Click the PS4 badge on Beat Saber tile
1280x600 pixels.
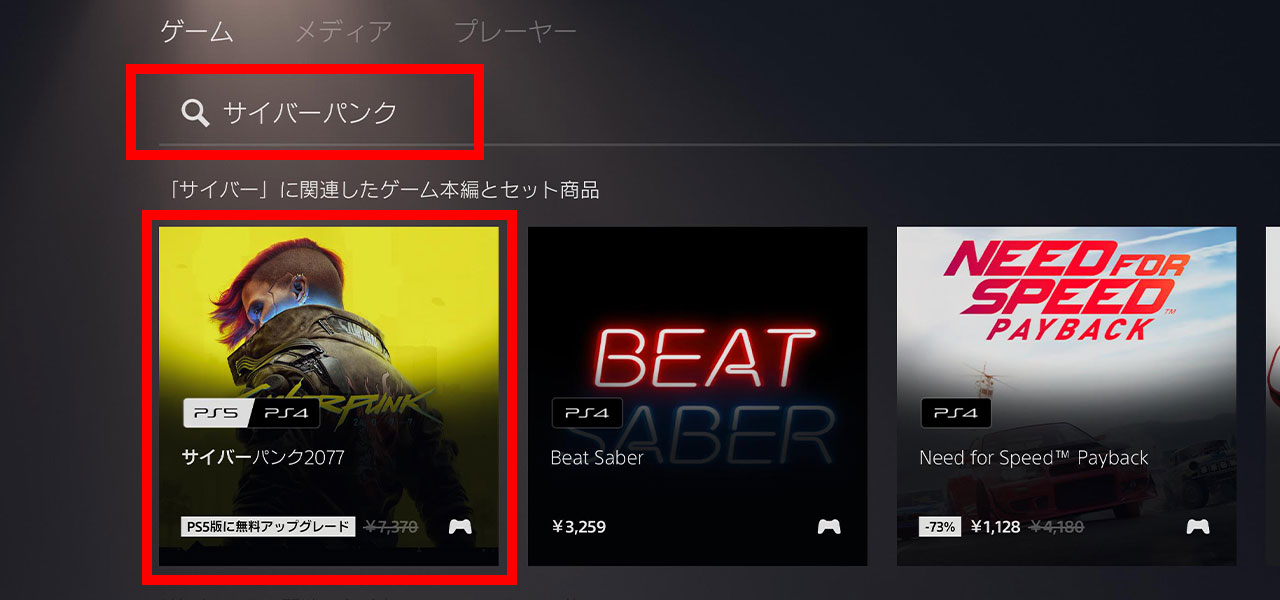587,413
